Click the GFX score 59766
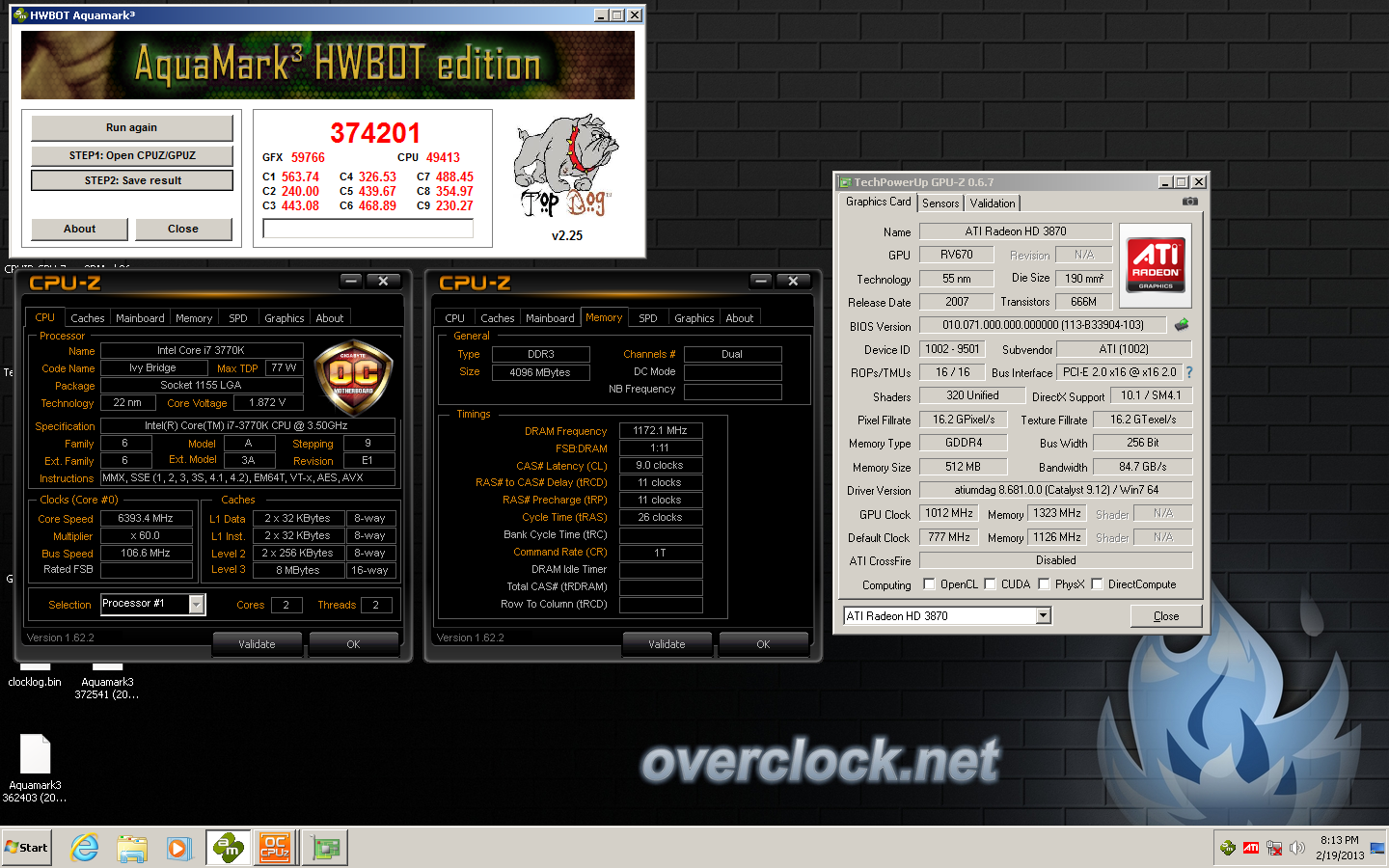1389x868 pixels. click(x=308, y=157)
